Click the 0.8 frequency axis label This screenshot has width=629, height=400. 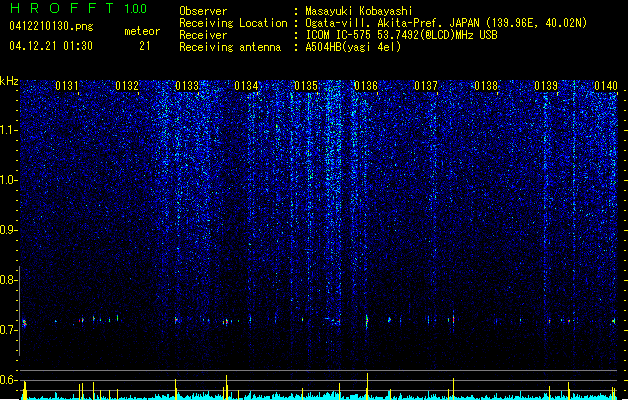coord(9,280)
